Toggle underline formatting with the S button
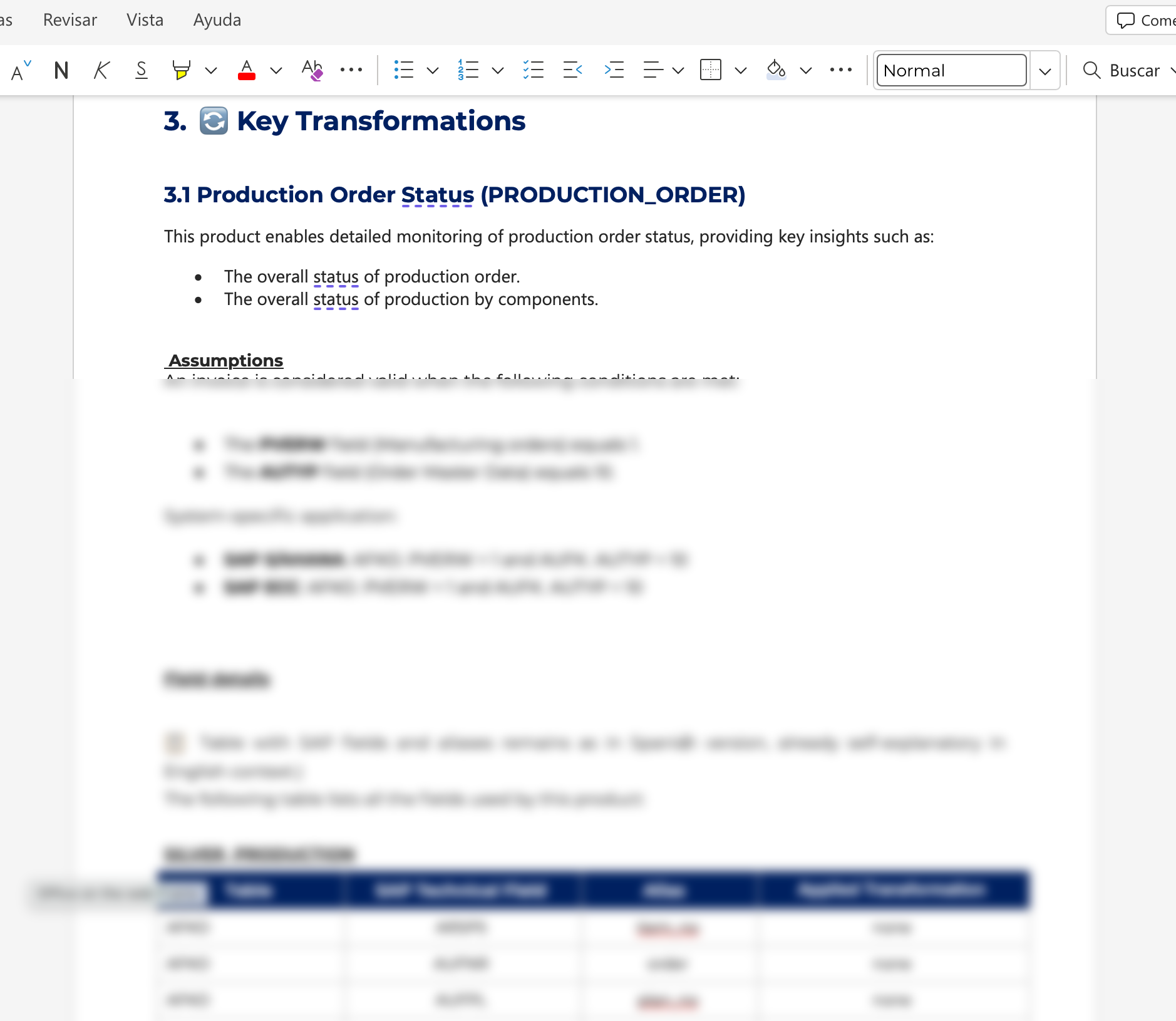This screenshot has width=1176, height=1021. [x=142, y=70]
